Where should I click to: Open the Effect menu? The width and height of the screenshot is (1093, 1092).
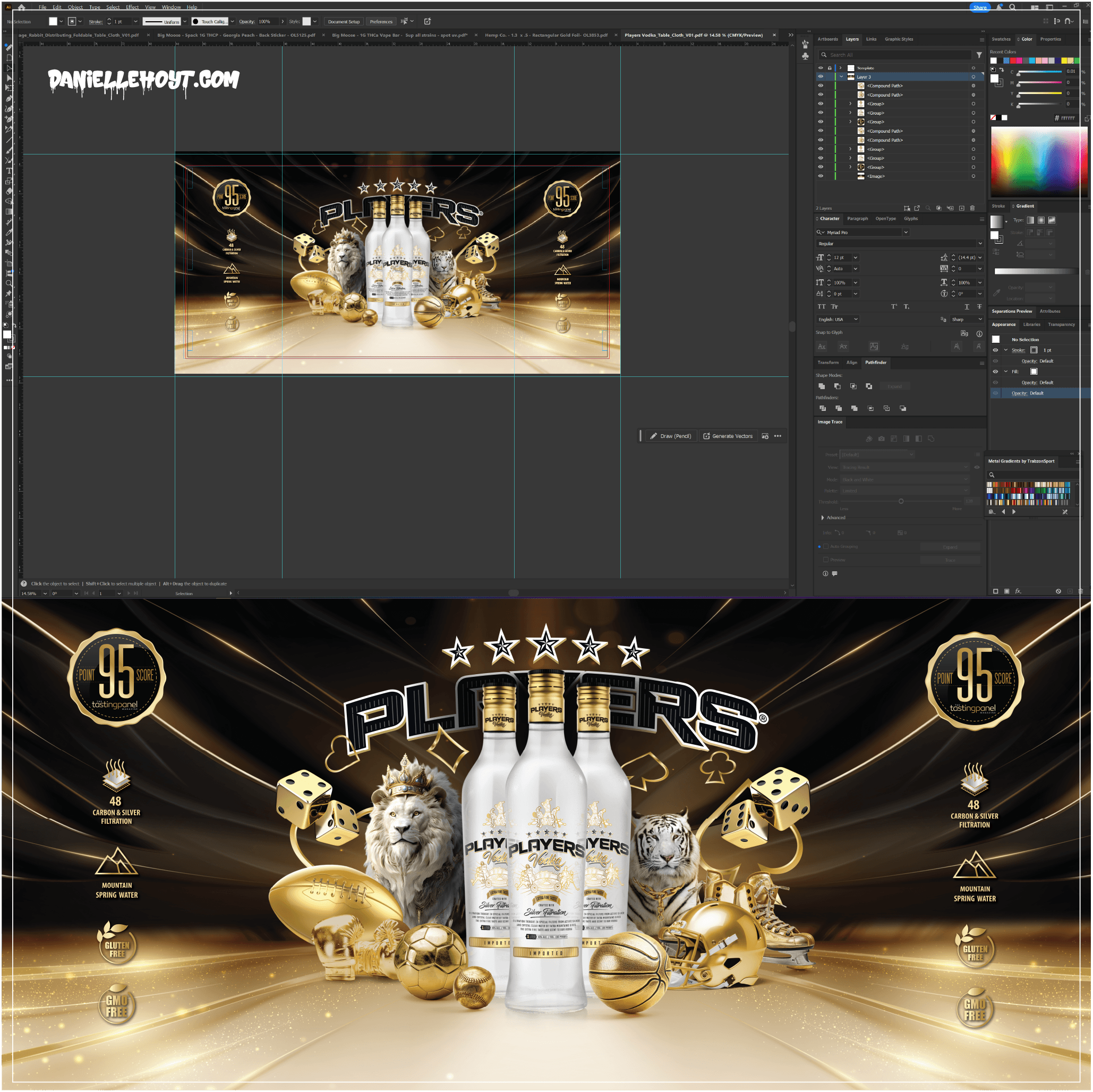coord(132,7)
